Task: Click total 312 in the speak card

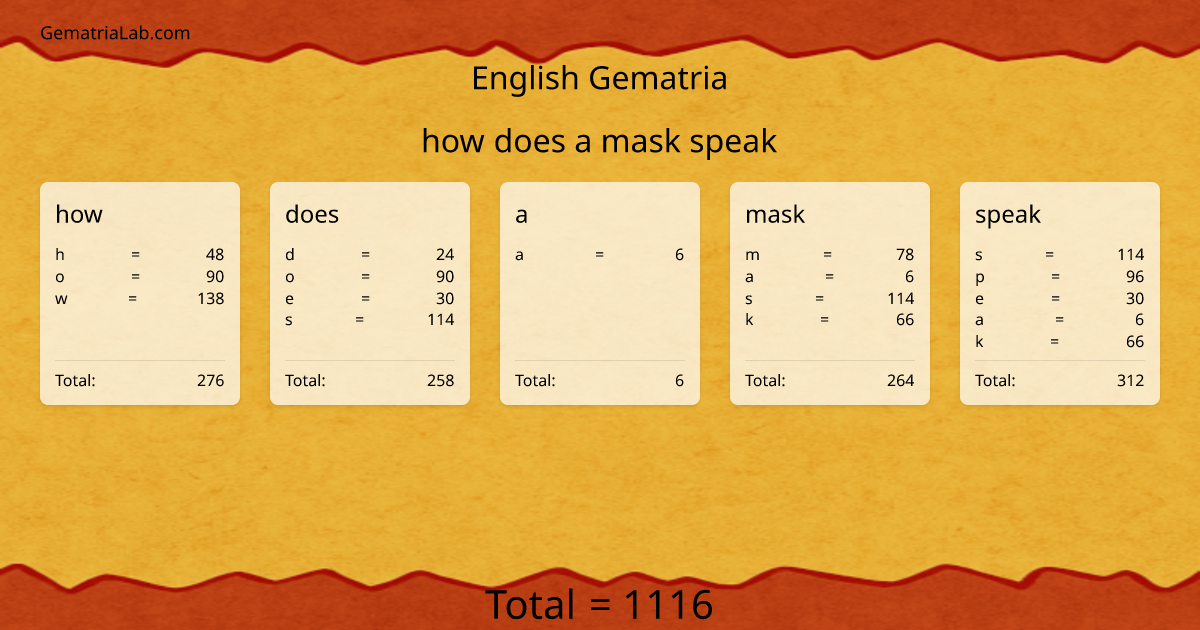Action: [1131, 380]
